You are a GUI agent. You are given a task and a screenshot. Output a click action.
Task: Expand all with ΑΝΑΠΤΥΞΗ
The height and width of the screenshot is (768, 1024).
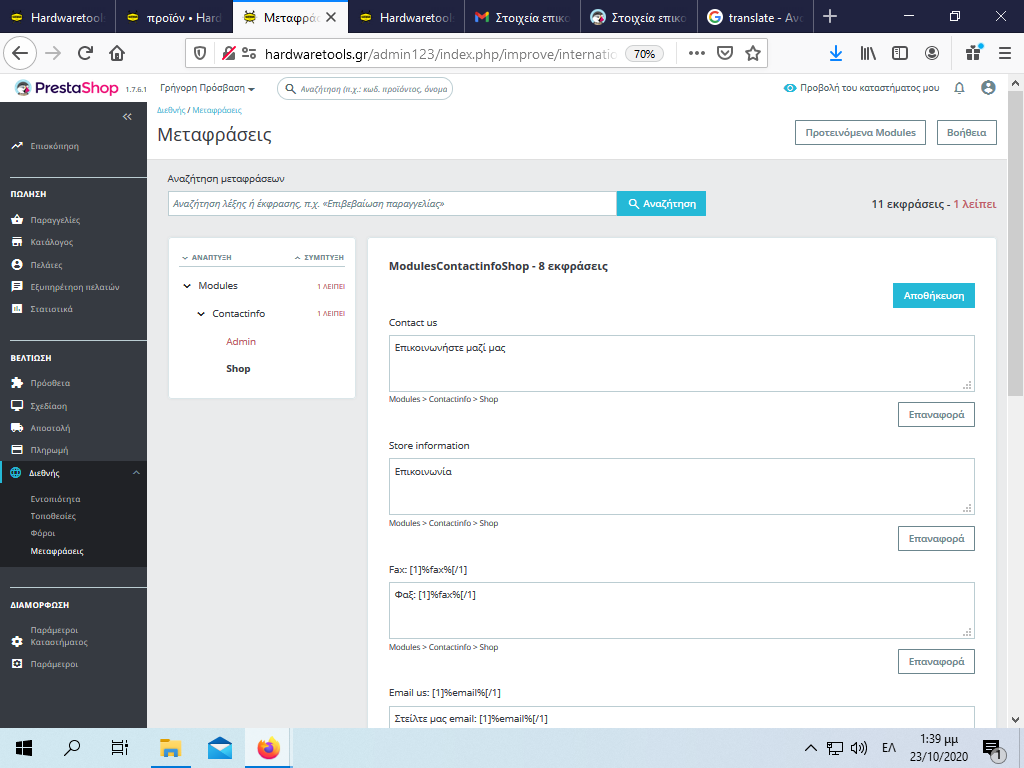[x=206, y=257]
